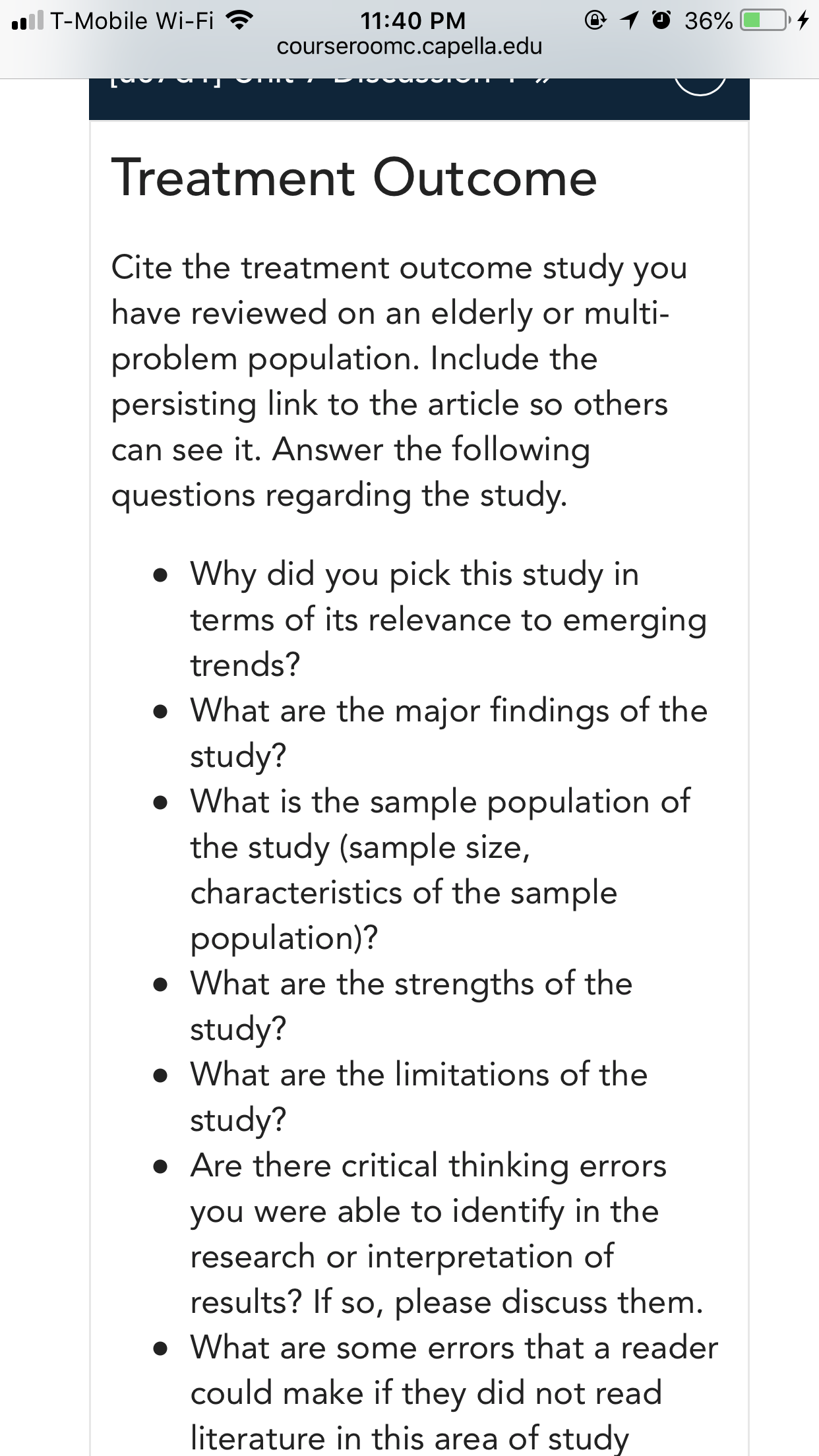Tap the 'strengths of the study' bullet
Screen dimensions: 819x1456
click(x=411, y=1006)
